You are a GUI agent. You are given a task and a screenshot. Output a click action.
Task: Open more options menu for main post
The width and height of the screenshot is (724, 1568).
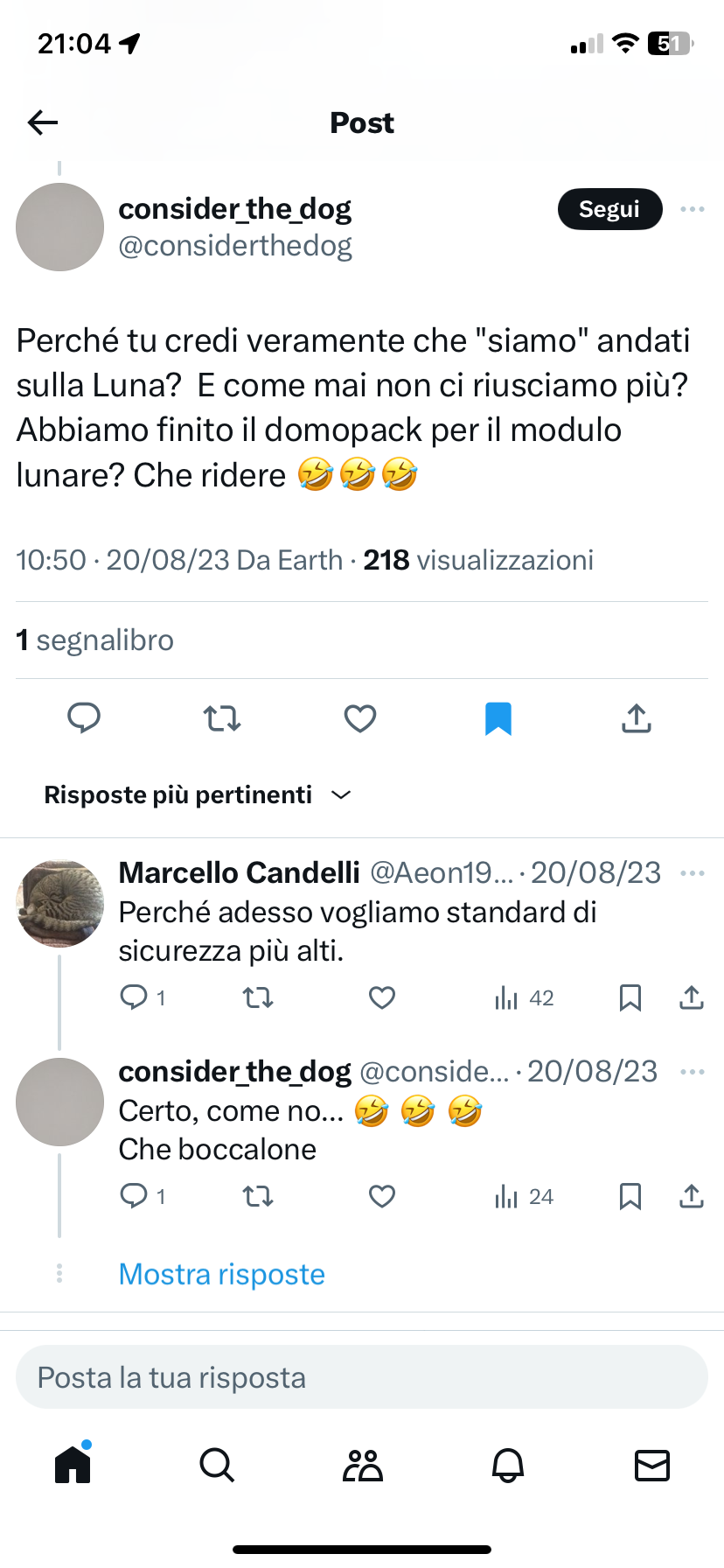point(693,209)
